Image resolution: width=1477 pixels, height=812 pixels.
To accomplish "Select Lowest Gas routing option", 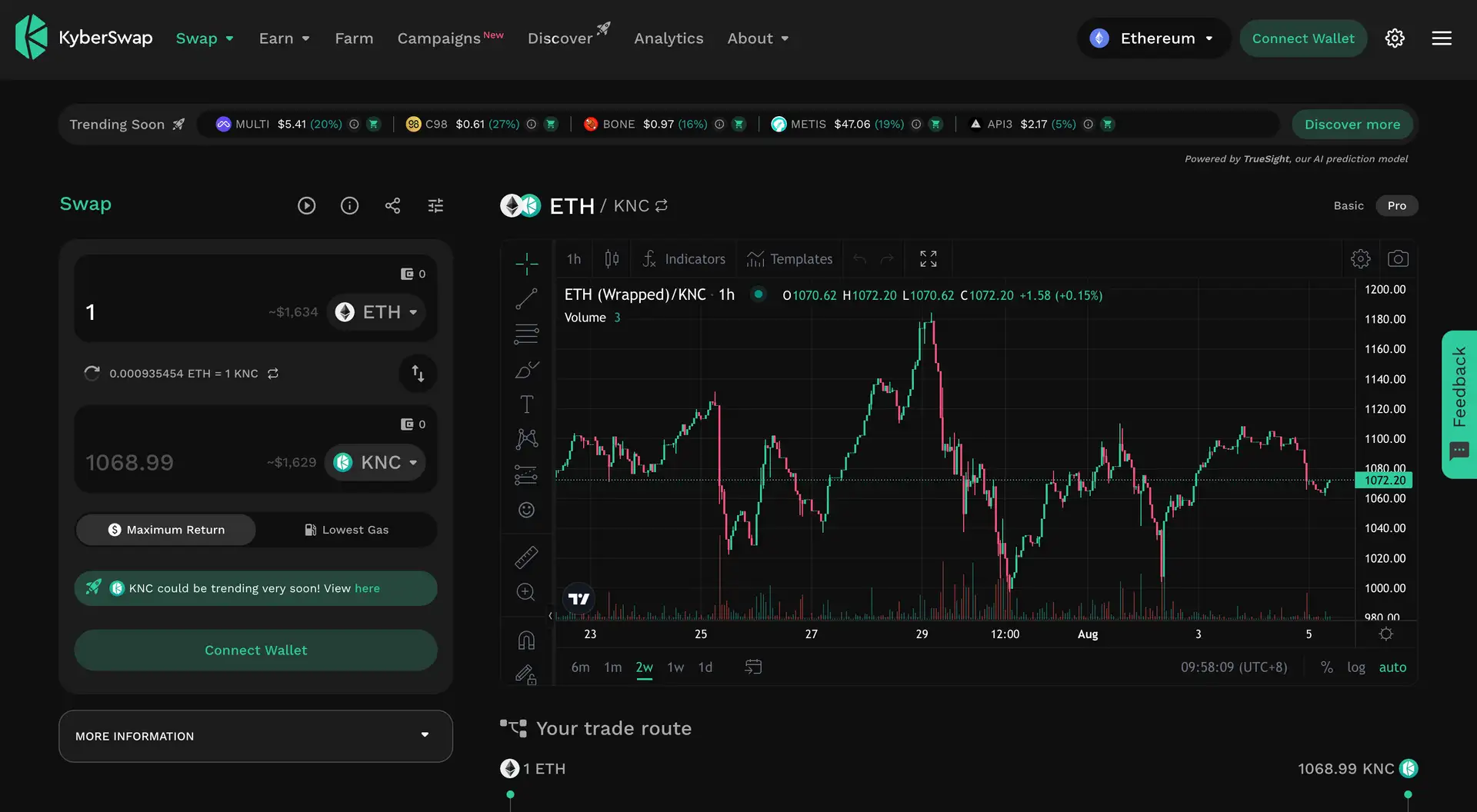I will (346, 530).
